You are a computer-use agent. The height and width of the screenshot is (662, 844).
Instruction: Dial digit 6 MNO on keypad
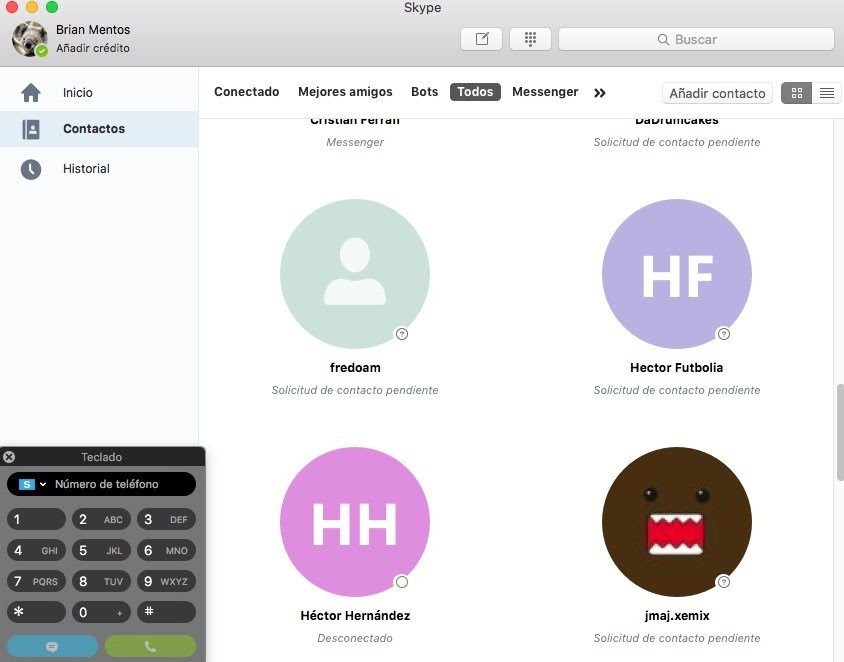click(166, 550)
